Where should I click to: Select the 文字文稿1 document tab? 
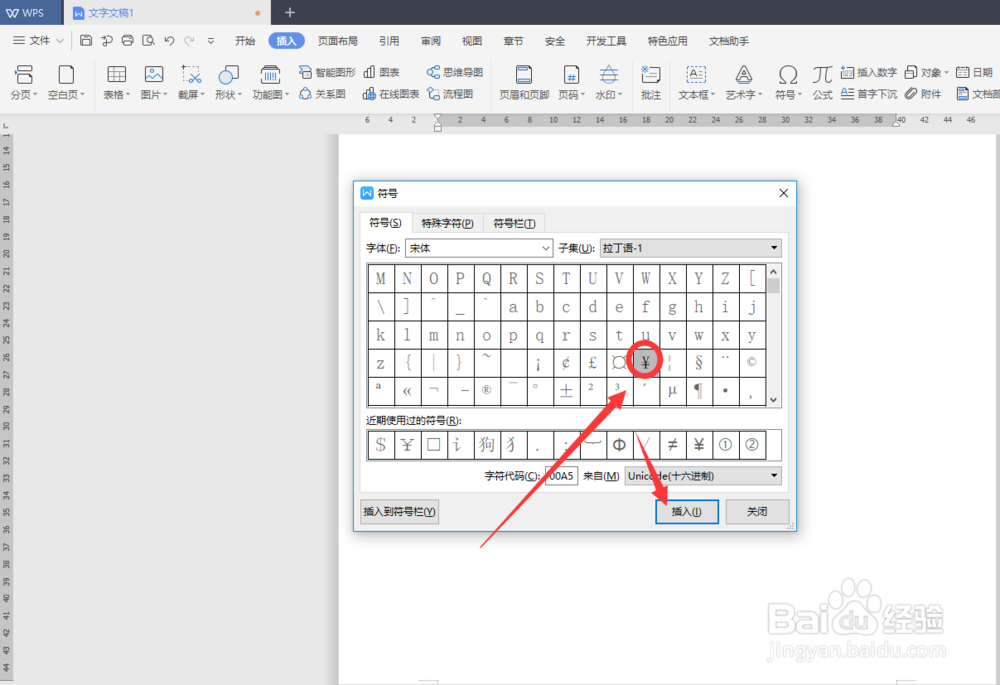point(166,13)
